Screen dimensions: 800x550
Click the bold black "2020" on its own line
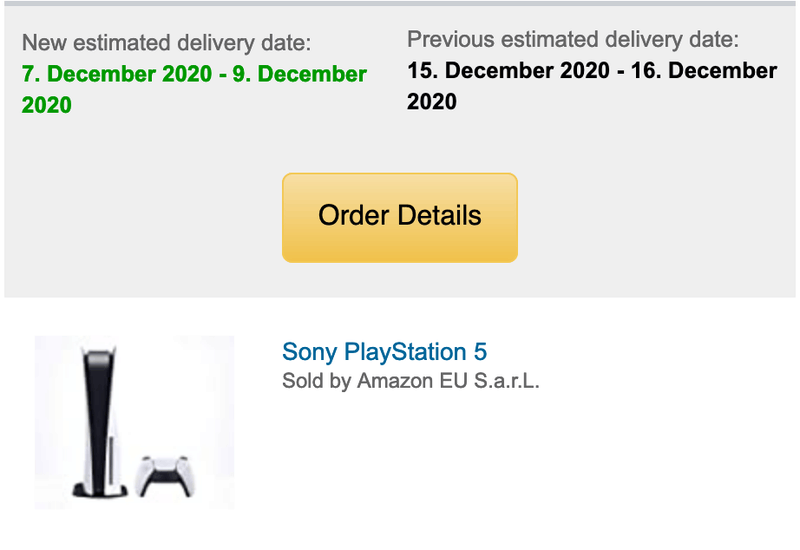432,102
